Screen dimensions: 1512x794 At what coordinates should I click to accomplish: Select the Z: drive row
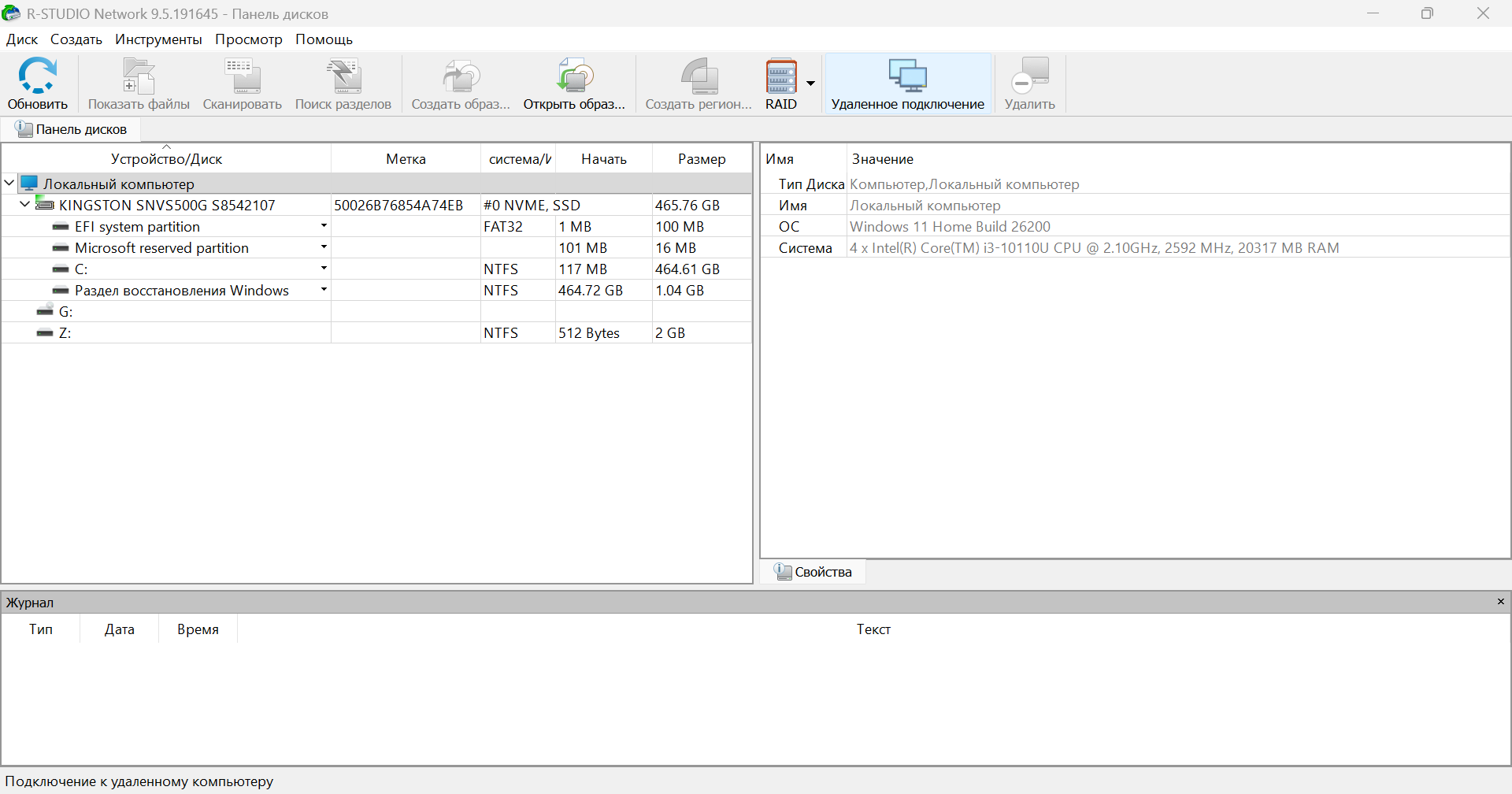click(x=65, y=333)
